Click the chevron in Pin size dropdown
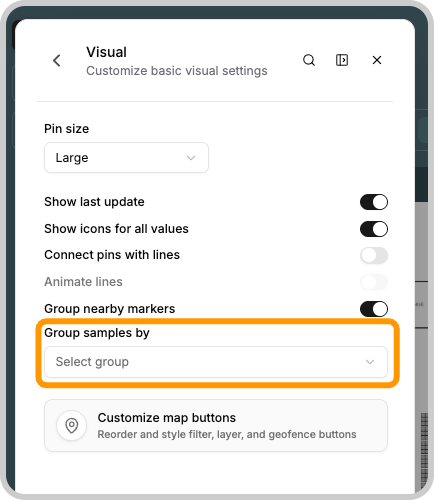The image size is (434, 500). coord(191,158)
